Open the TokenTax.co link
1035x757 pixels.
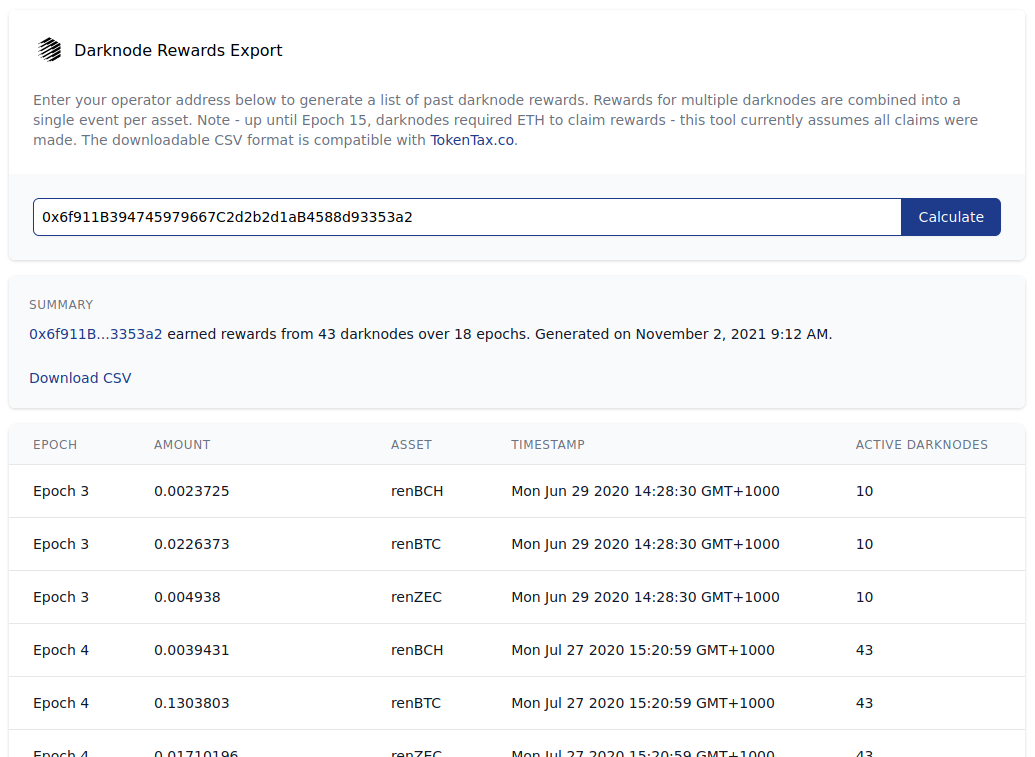pos(472,140)
